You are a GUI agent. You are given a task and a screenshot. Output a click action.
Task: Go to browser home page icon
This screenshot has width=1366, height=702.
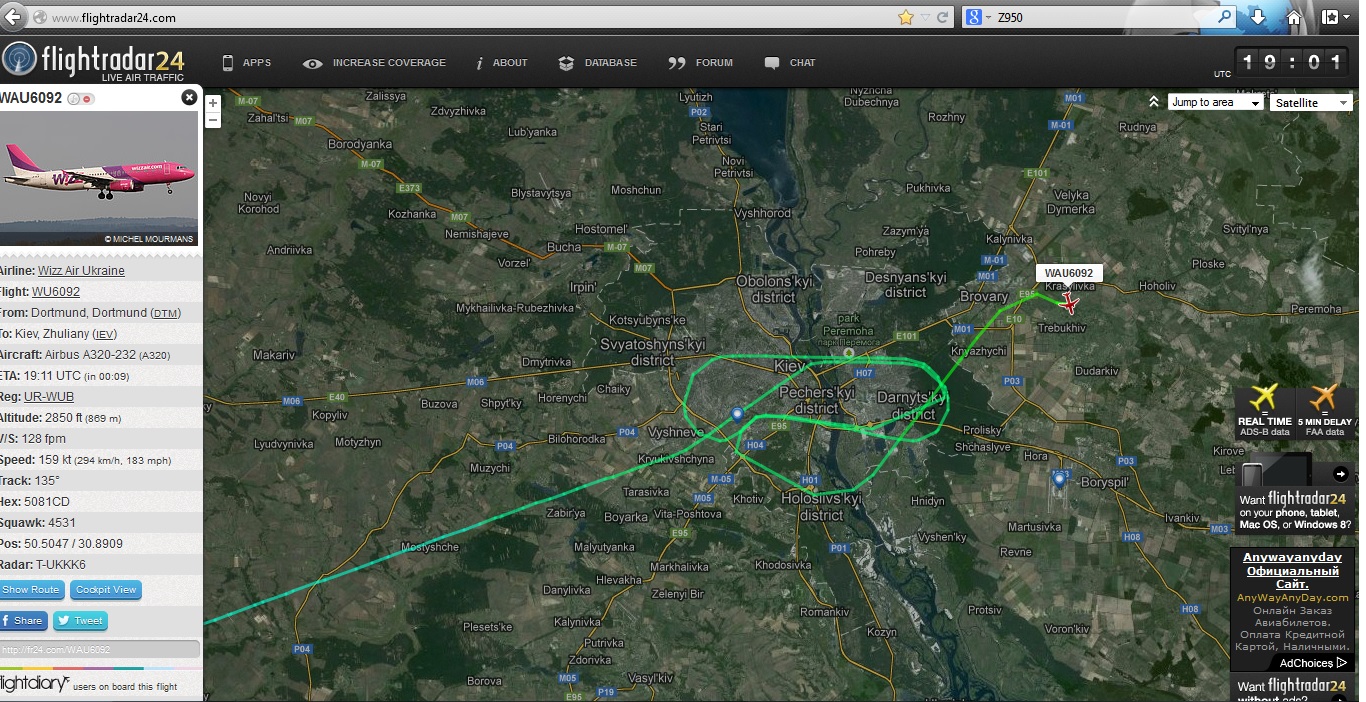tap(1294, 17)
